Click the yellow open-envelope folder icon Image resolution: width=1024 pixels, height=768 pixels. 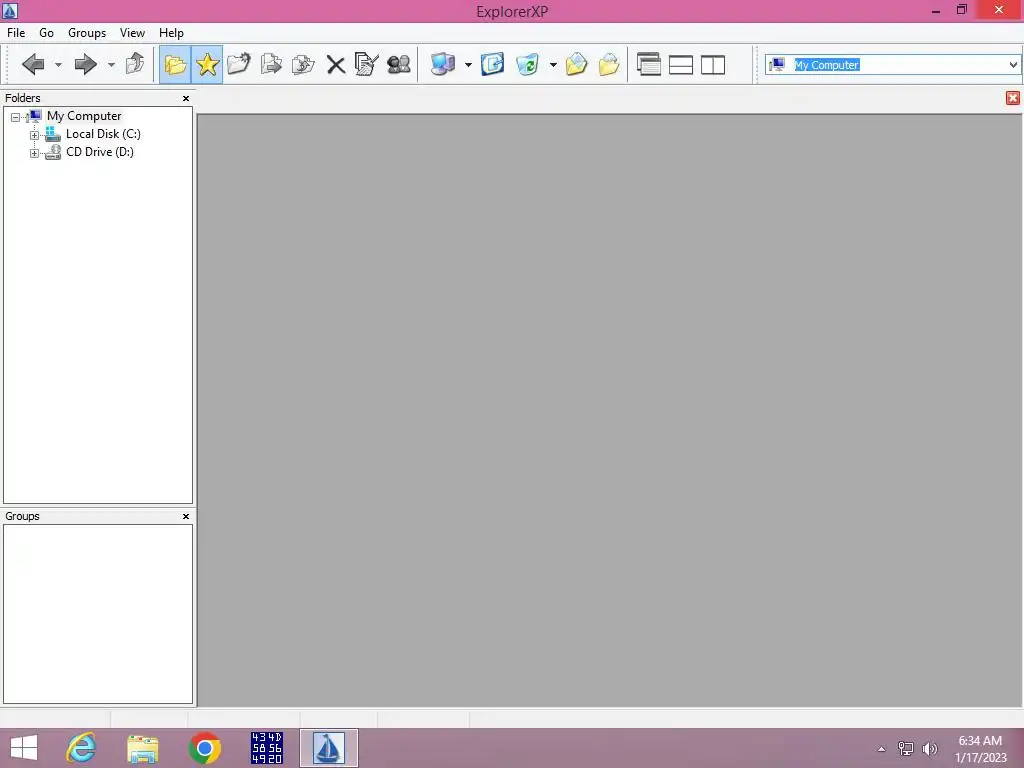(576, 64)
